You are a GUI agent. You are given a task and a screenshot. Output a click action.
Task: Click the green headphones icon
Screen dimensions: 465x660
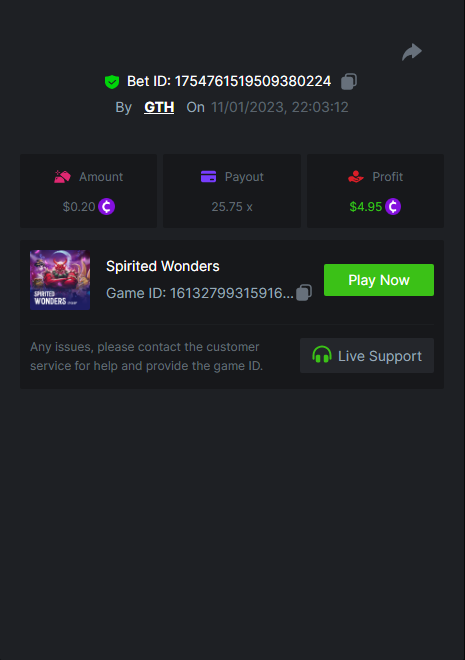tap(322, 355)
